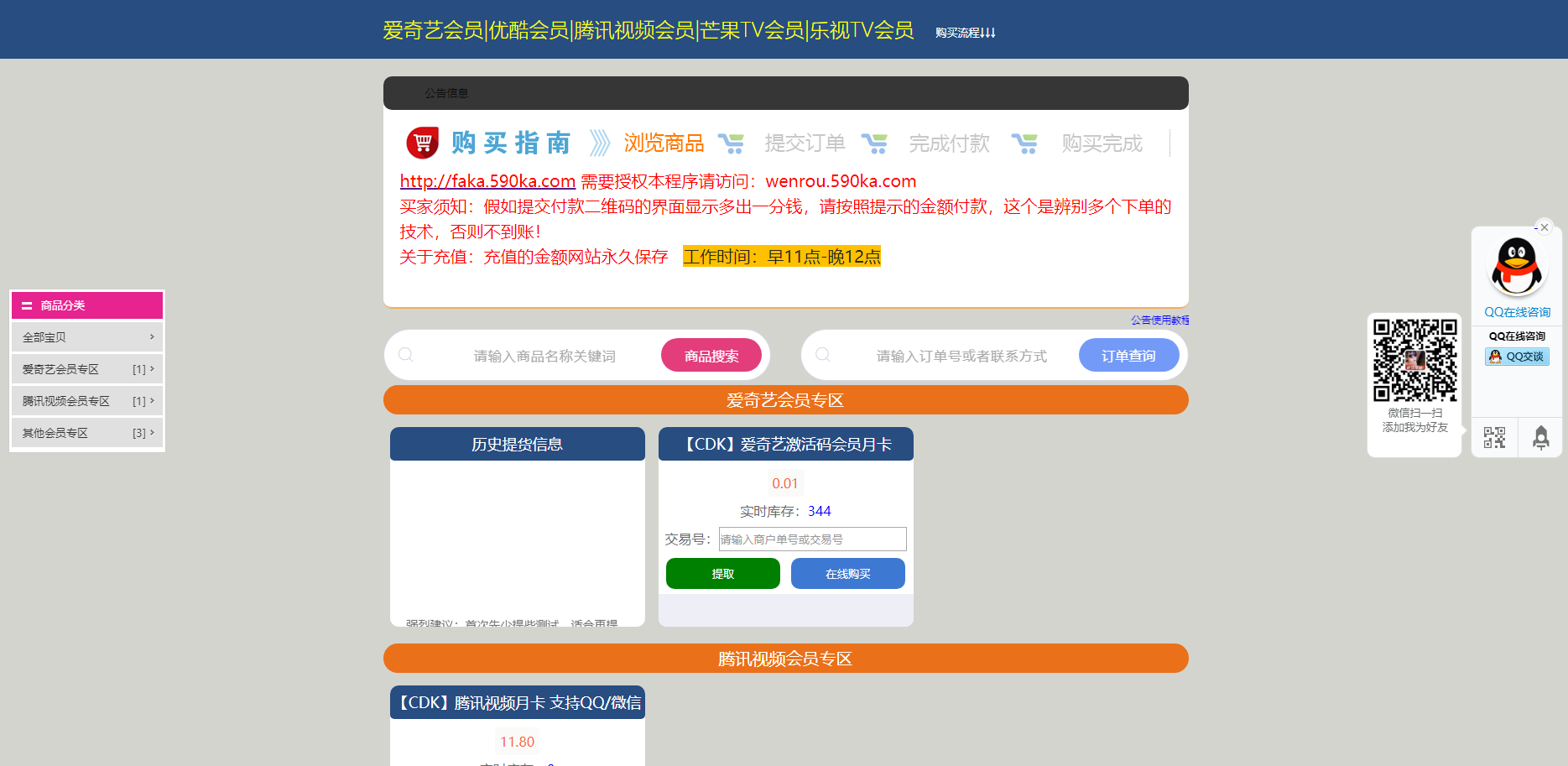
Task: Expand the 腾讯视频会员专区 chevron arrow
Action: click(x=152, y=400)
